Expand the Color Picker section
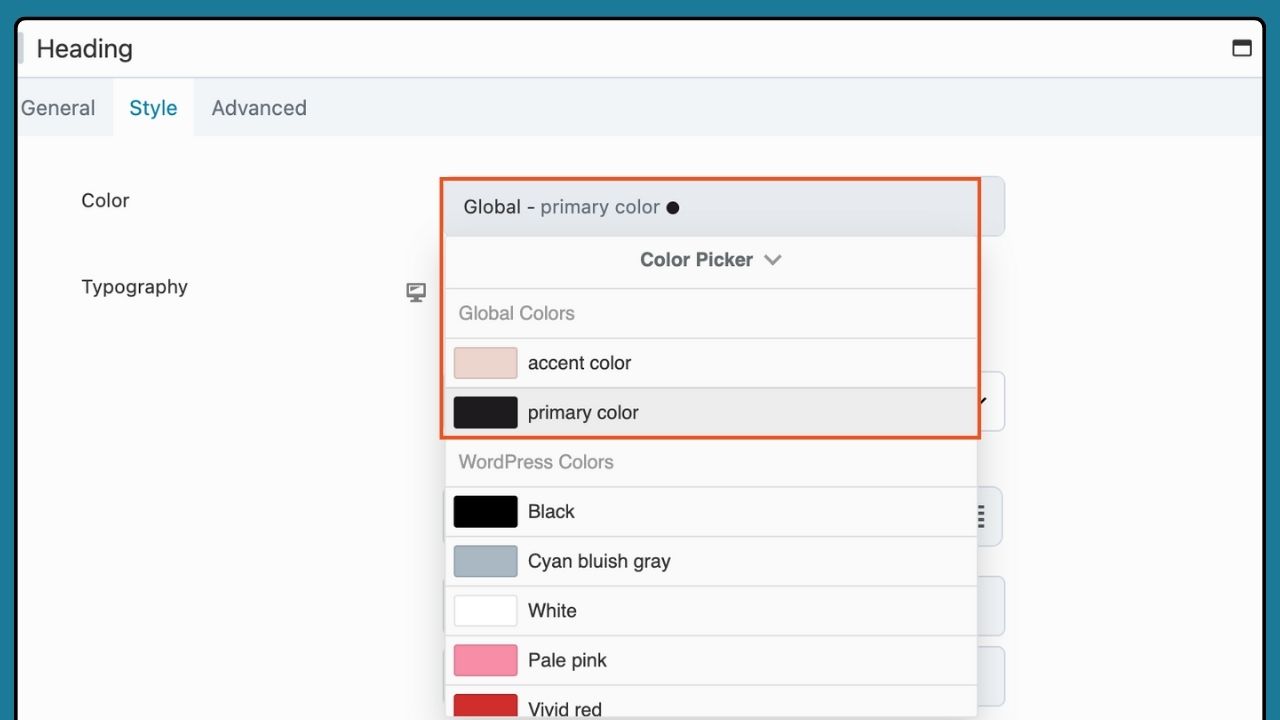This screenshot has width=1280, height=720. pyautogui.click(x=696, y=260)
